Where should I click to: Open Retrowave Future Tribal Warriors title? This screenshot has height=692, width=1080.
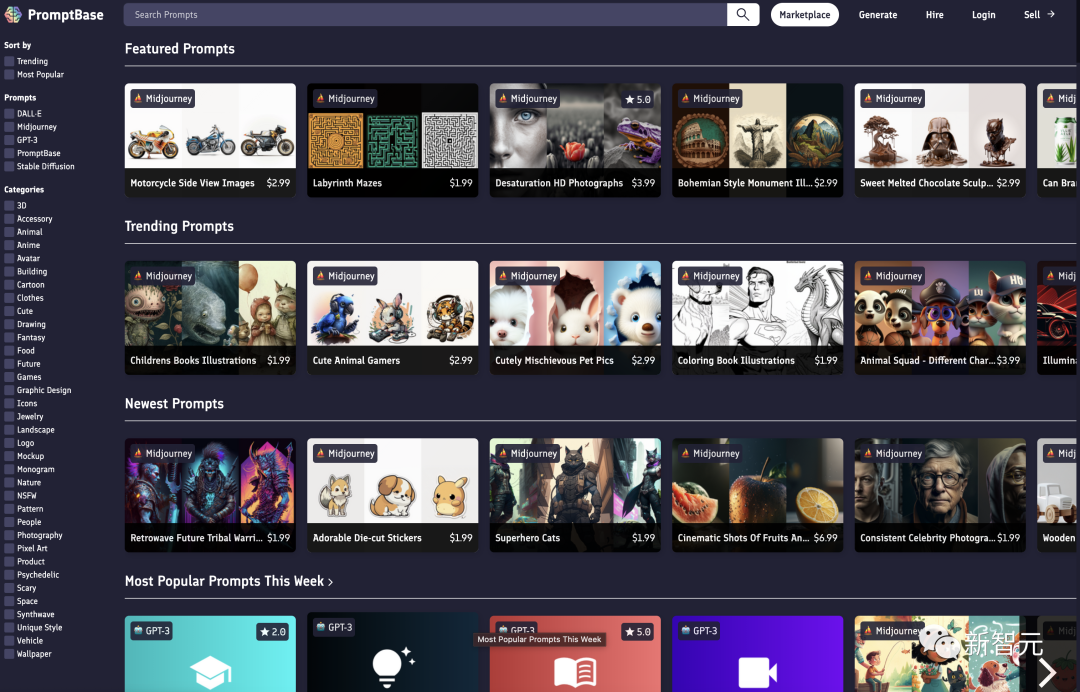196,538
